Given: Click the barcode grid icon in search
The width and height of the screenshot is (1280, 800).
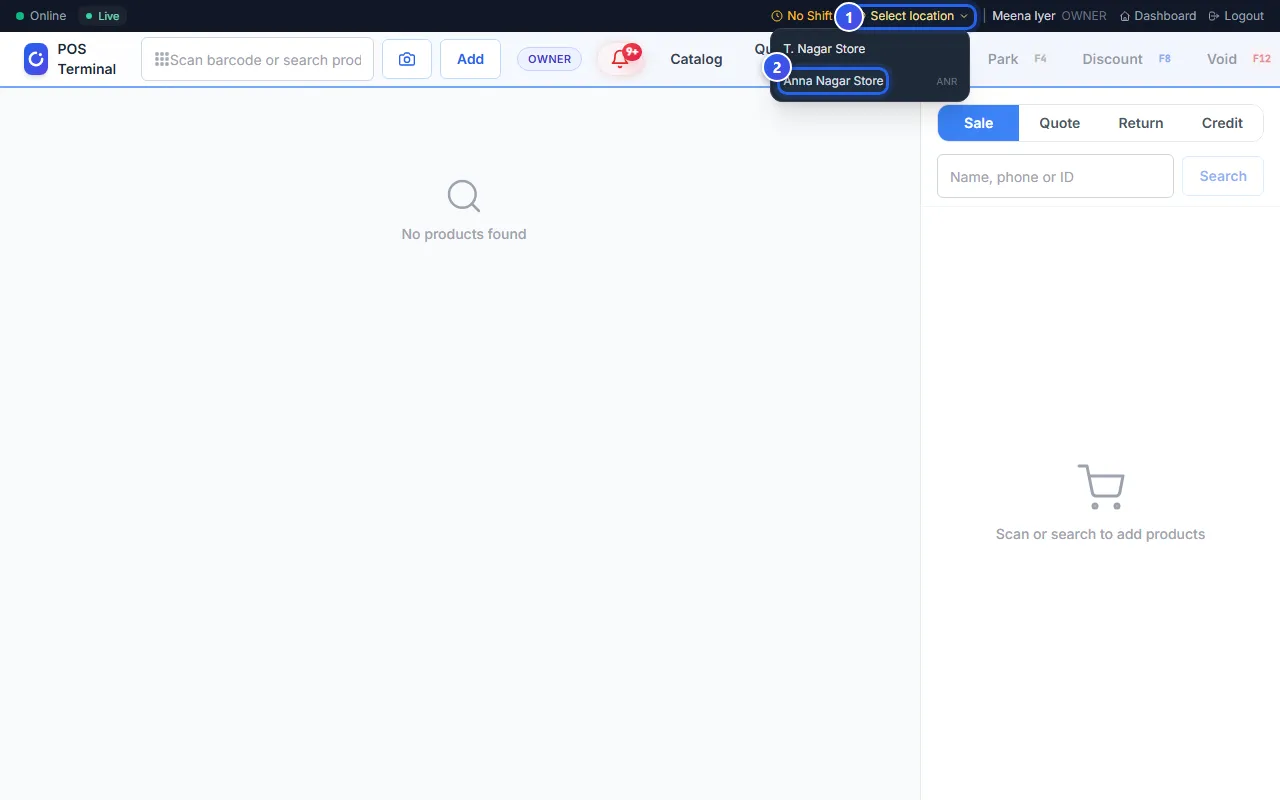Looking at the screenshot, I should pos(161,59).
